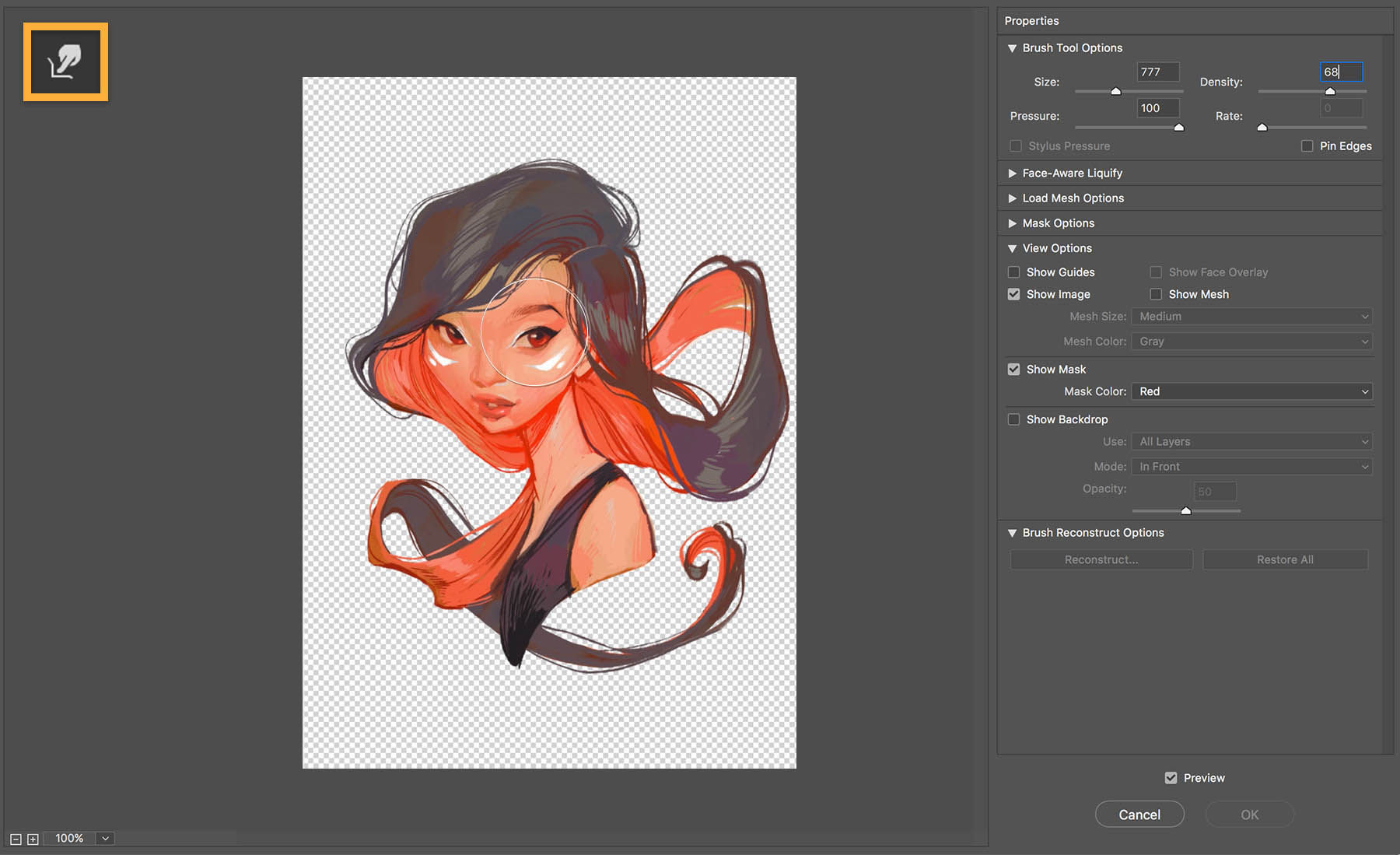Screen dimensions: 1400x855
Task: Disable the Show Image checkbox
Action: click(1013, 294)
